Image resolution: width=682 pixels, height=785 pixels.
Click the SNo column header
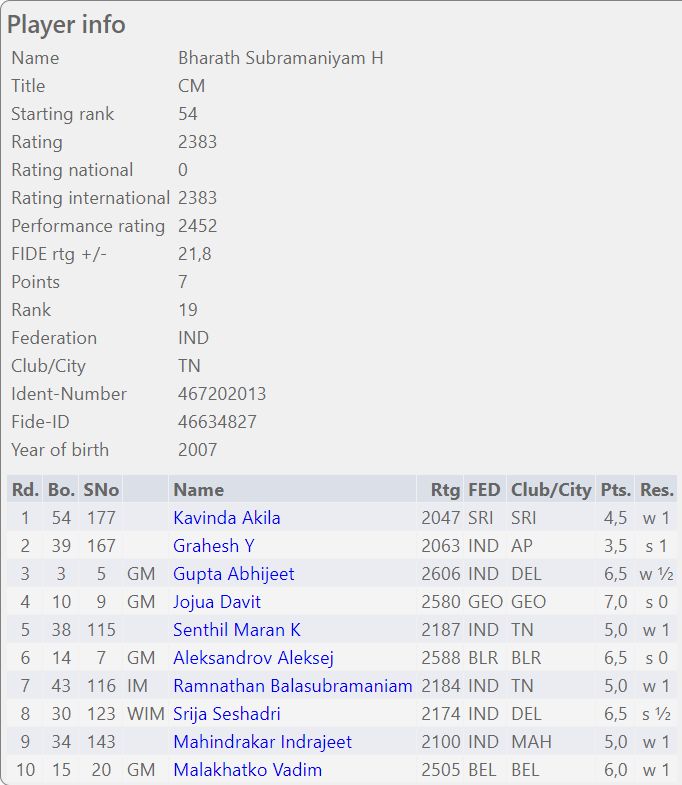101,490
